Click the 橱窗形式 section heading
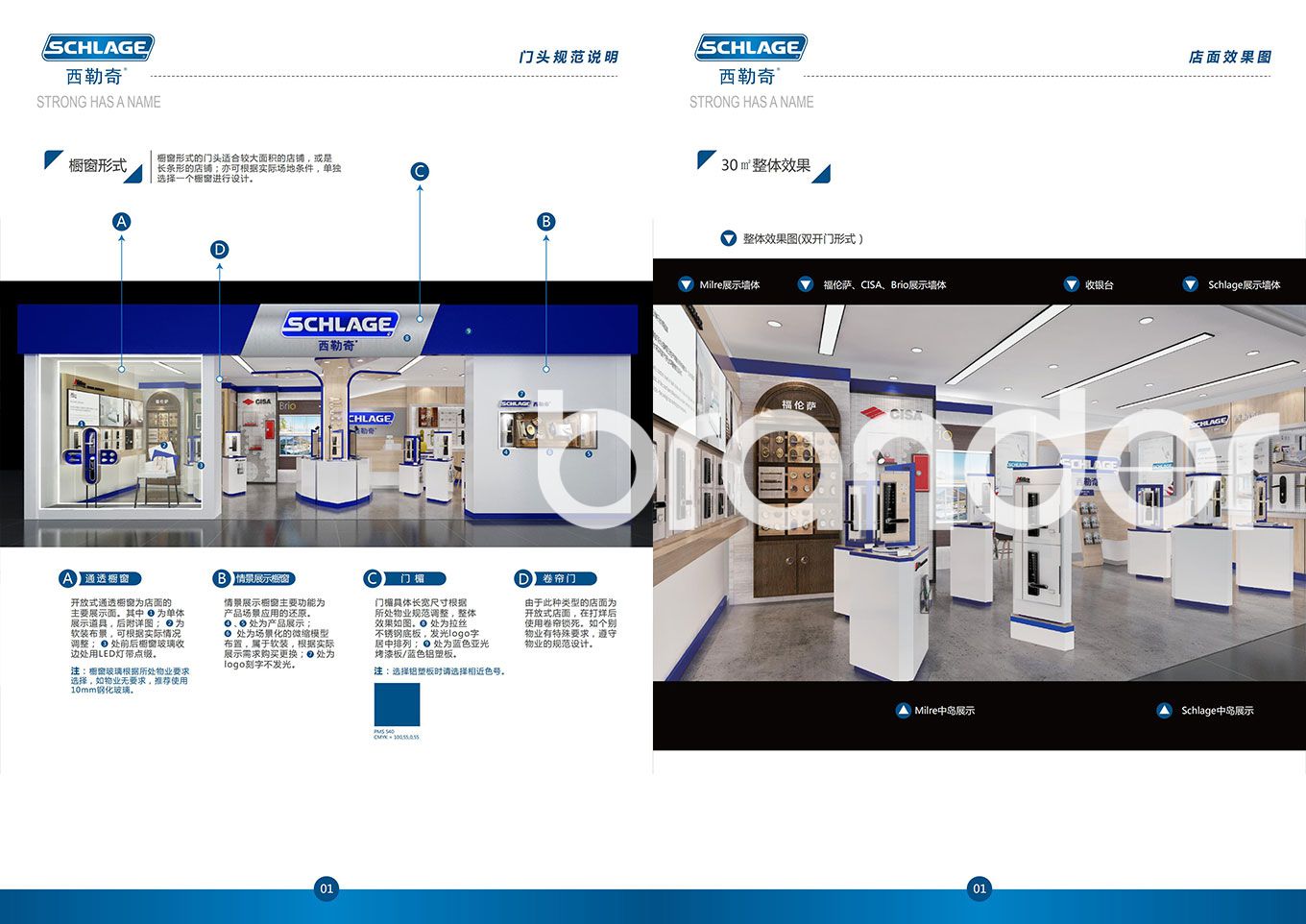The height and width of the screenshot is (924, 1306). [97, 165]
